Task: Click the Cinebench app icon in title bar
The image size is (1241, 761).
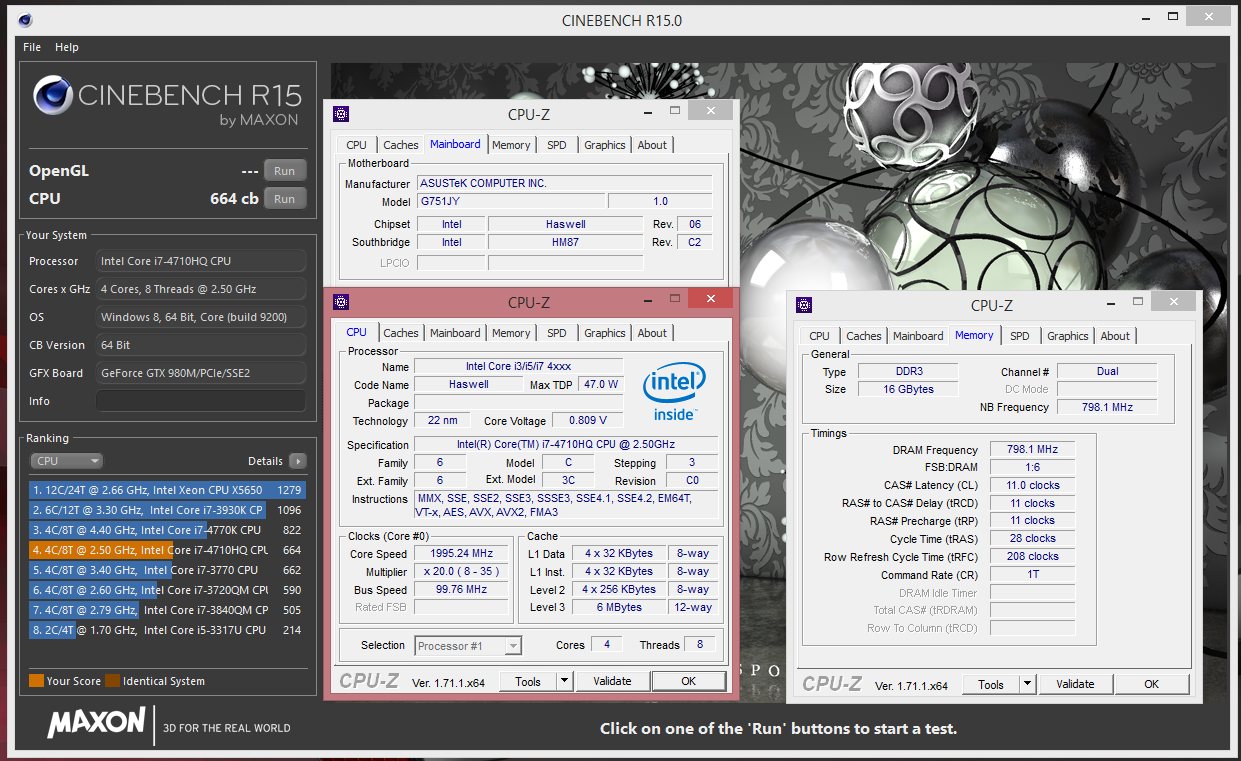Action: coord(24,20)
